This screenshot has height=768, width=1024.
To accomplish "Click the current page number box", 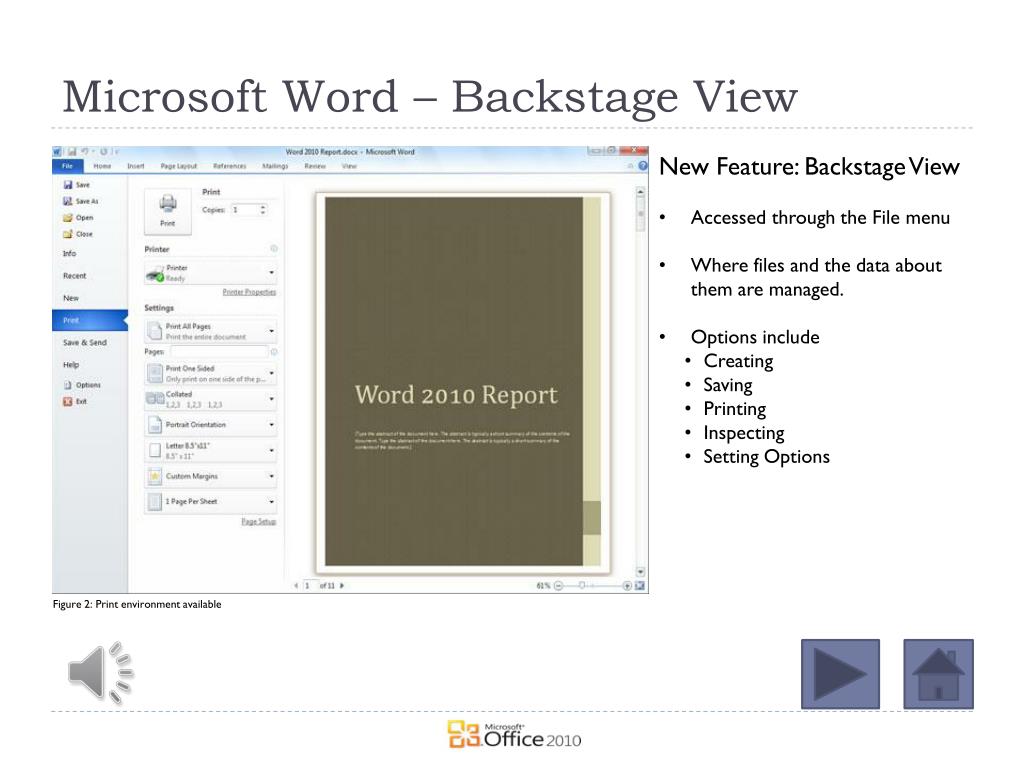I will pos(310,586).
